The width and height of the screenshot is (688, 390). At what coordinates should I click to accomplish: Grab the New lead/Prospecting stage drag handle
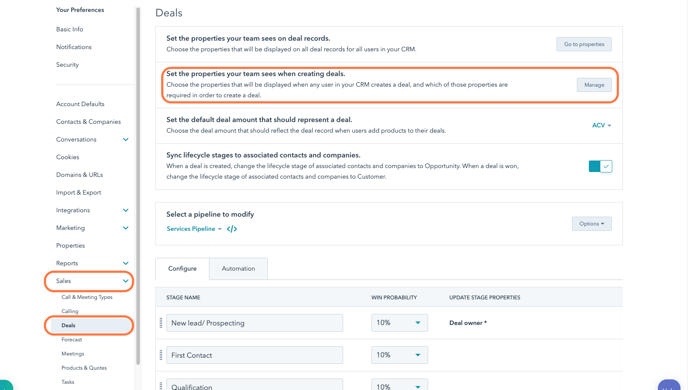click(x=161, y=323)
